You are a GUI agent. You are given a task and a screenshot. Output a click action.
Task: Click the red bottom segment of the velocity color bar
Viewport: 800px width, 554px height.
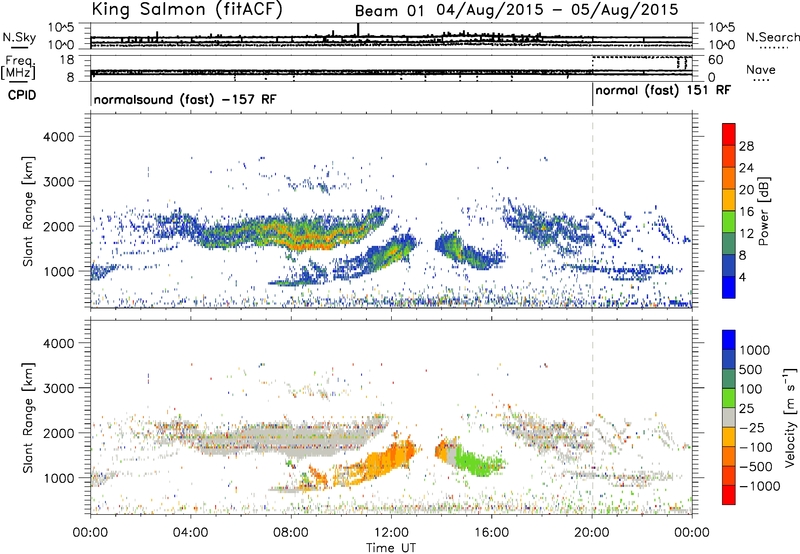729,495
